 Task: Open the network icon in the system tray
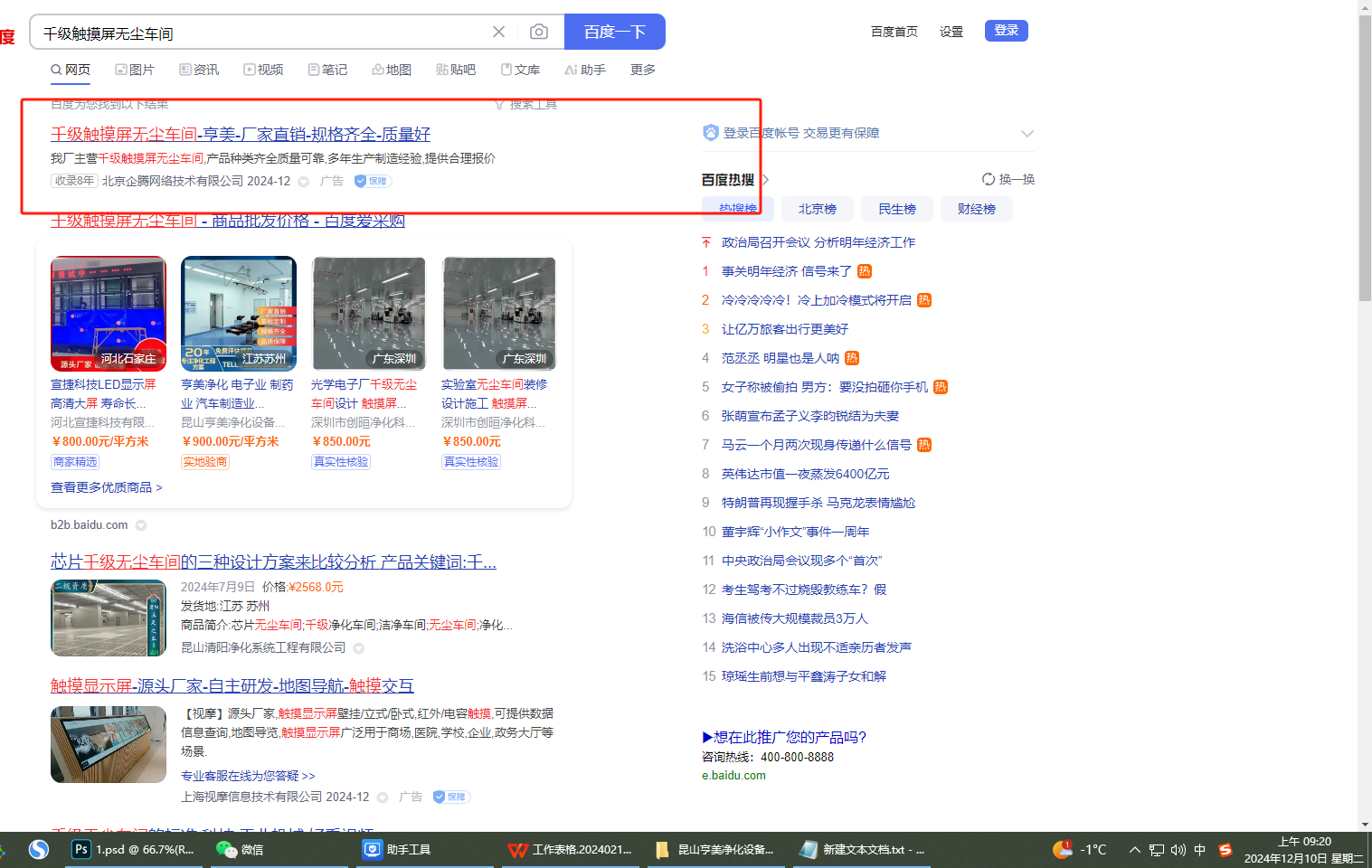1157,850
